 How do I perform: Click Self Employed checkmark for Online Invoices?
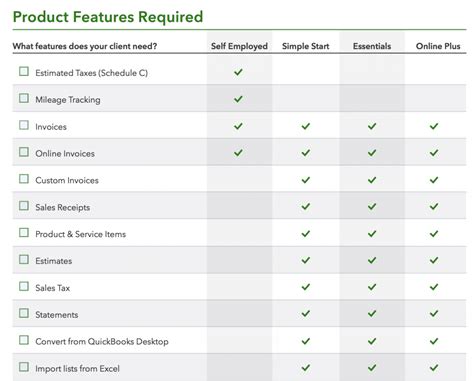(x=238, y=153)
